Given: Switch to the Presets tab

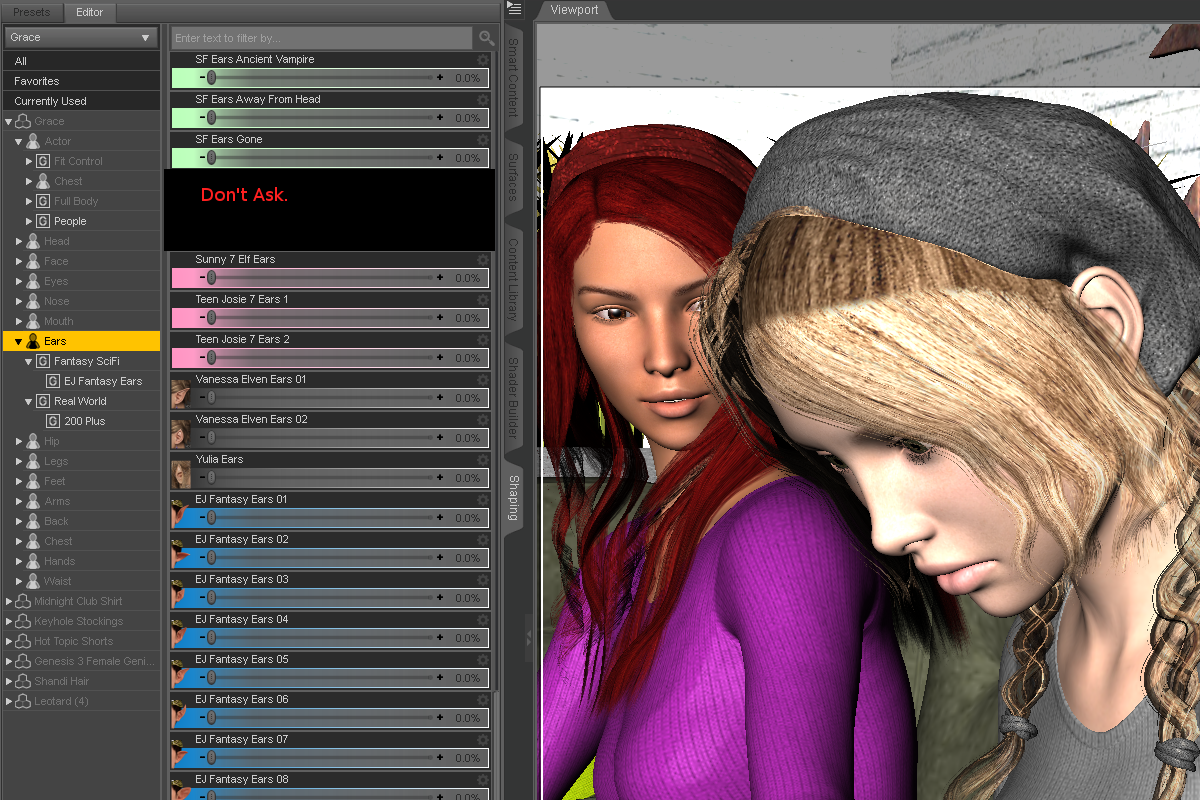Looking at the screenshot, I should [x=31, y=13].
